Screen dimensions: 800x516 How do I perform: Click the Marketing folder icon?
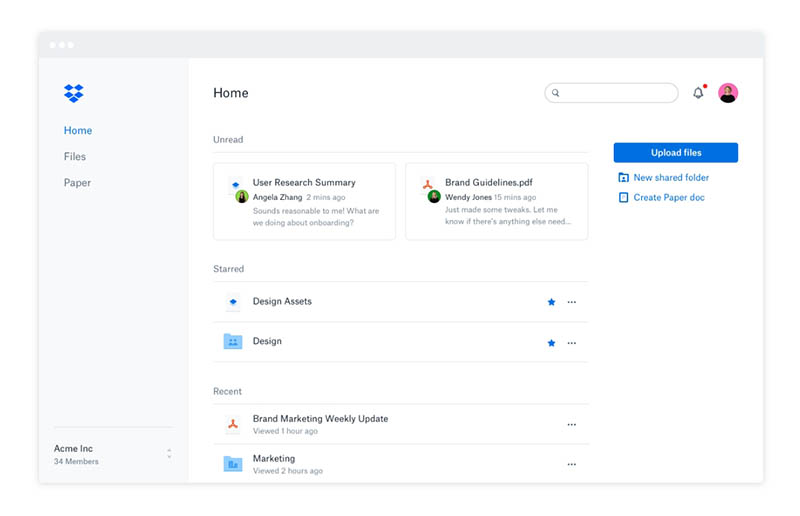(x=233, y=464)
